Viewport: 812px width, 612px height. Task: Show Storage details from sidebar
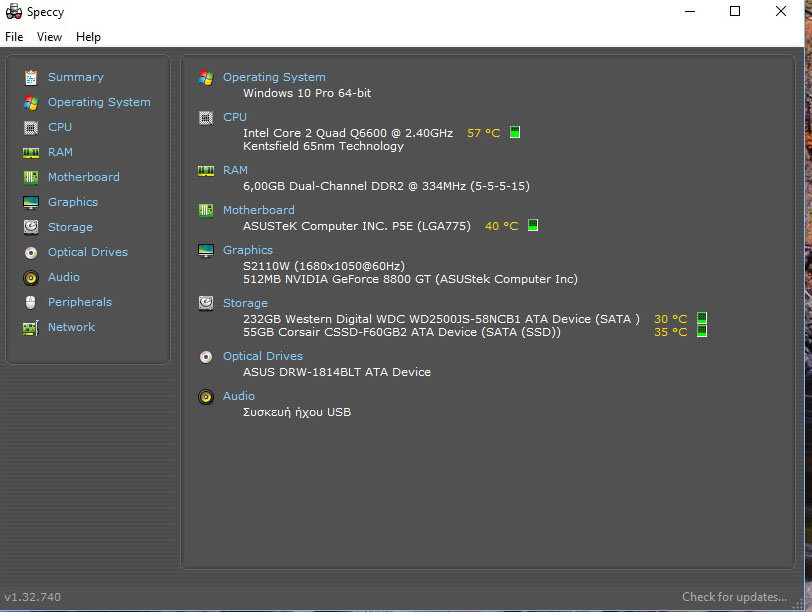click(70, 227)
